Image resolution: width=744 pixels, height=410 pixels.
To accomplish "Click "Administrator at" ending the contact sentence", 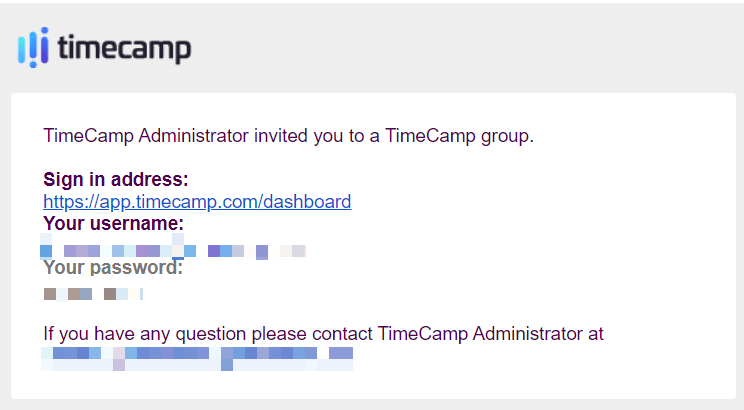I will click(x=538, y=334).
